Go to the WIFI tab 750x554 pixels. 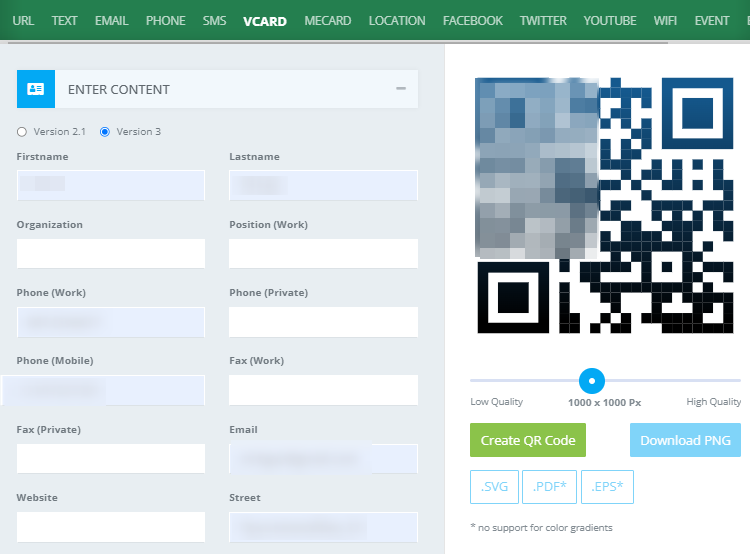[665, 21]
